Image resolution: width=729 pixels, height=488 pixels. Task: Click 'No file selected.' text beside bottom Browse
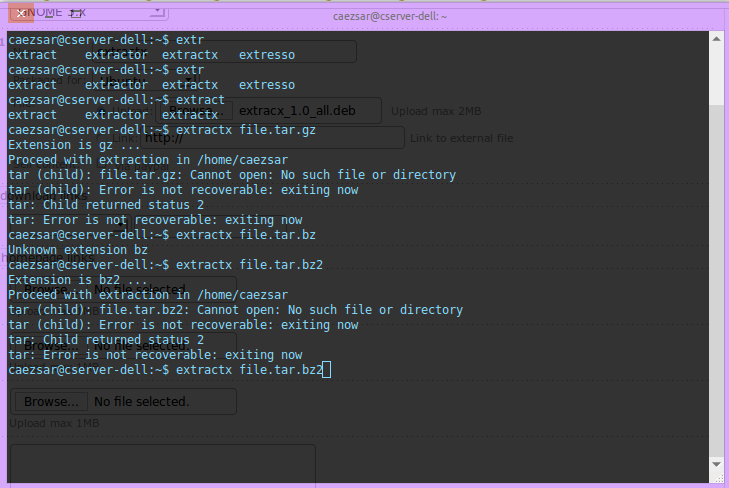click(x=142, y=402)
